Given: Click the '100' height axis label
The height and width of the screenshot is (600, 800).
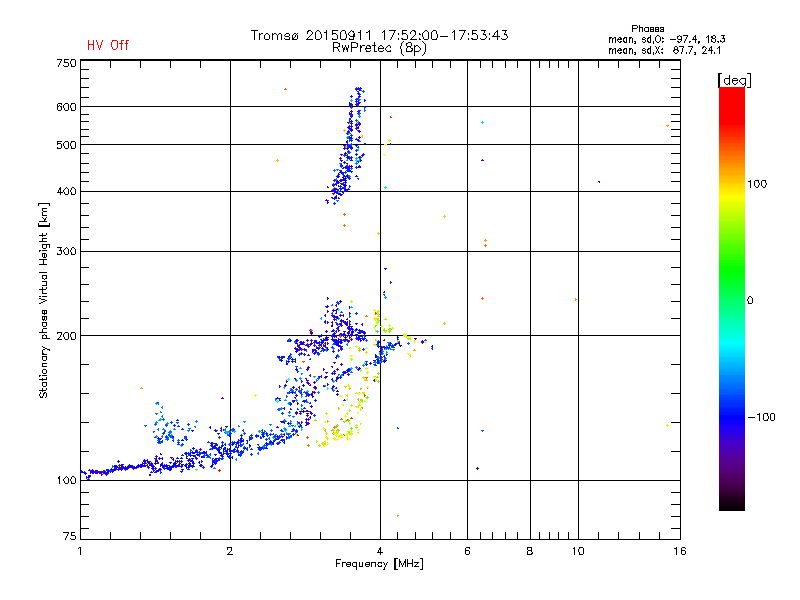Looking at the screenshot, I should click(66, 480).
